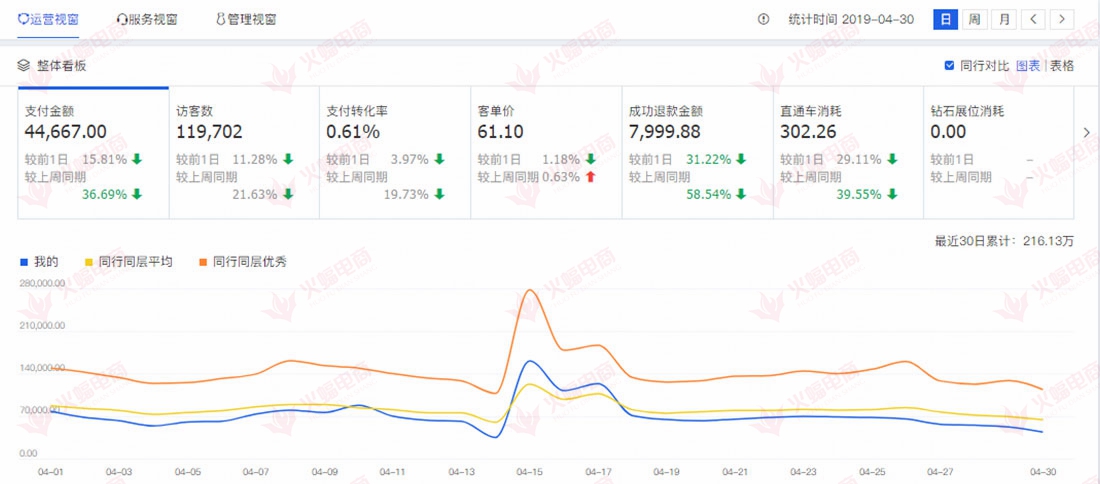Select the 支付金额 metric card
The width and height of the screenshot is (1100, 484).
(x=92, y=152)
